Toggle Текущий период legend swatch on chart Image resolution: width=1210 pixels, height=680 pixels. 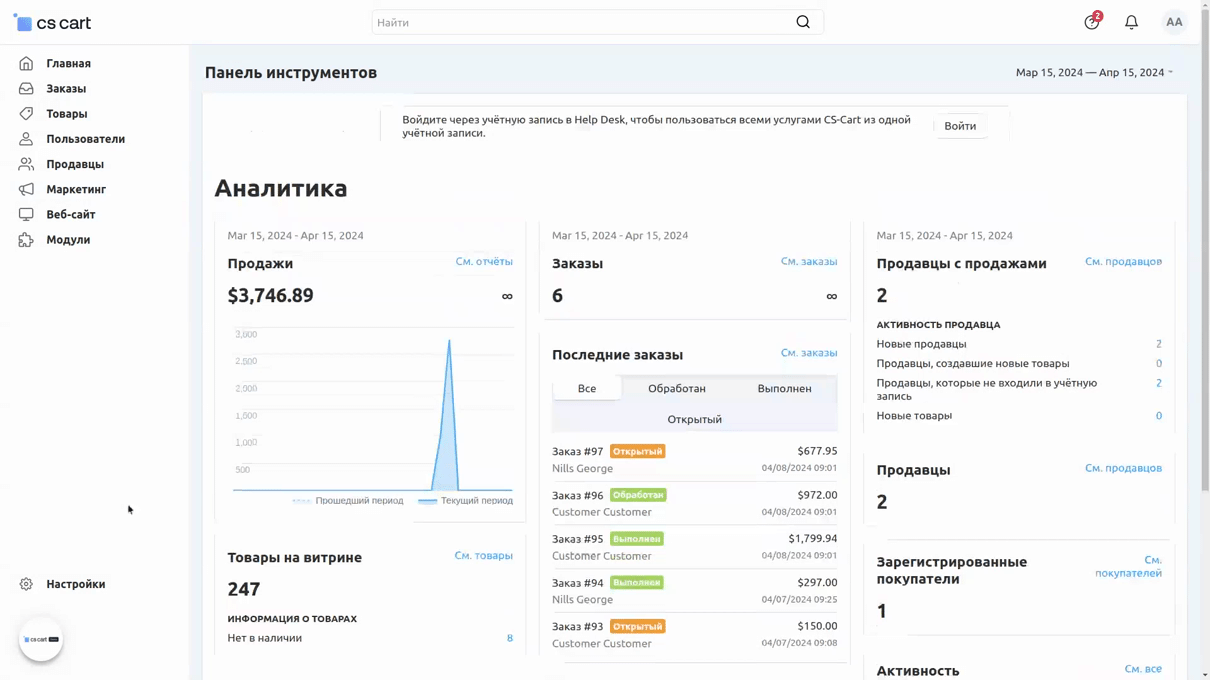click(x=428, y=500)
